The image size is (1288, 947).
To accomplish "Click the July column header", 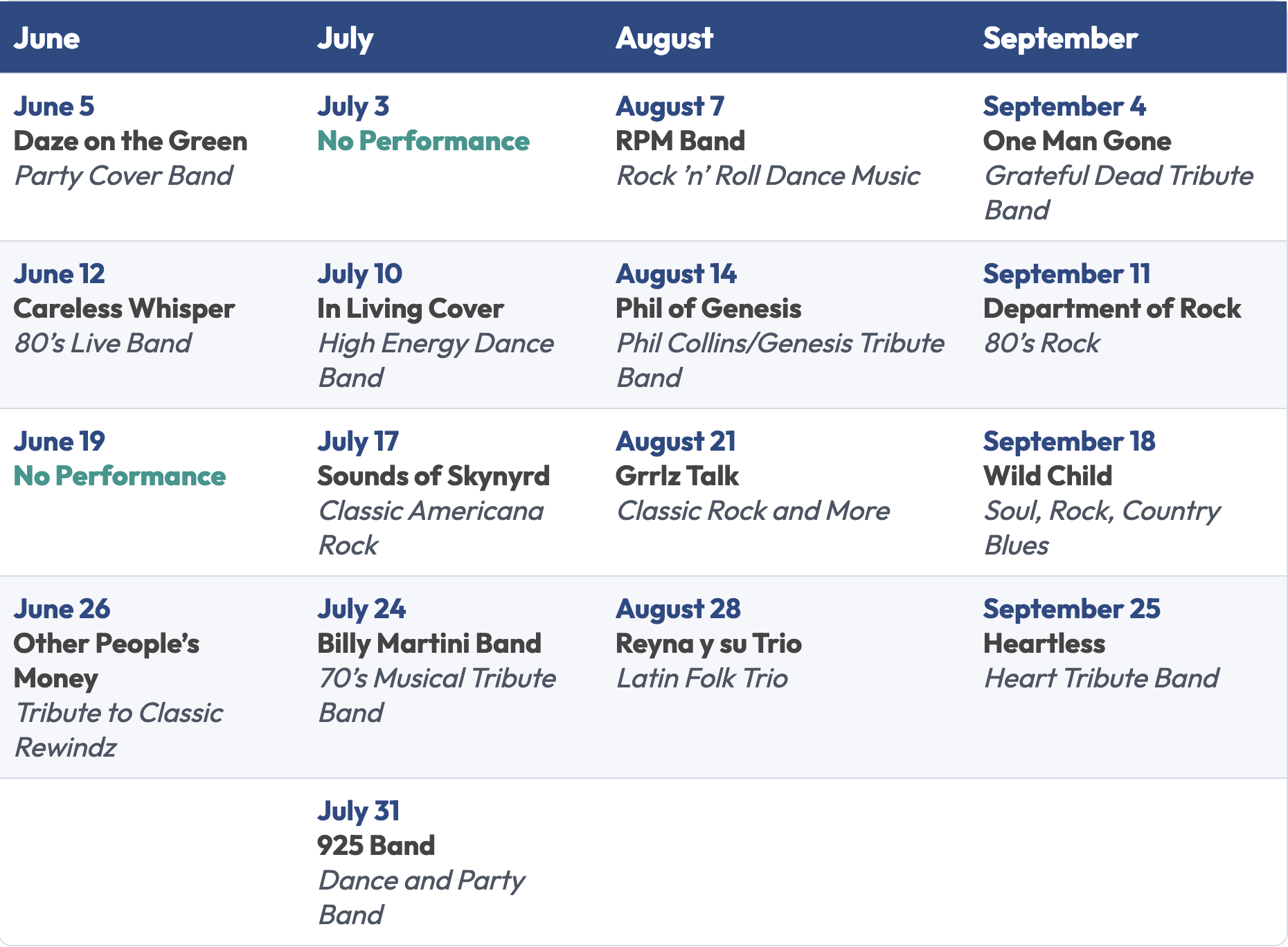I will pyautogui.click(x=345, y=39).
